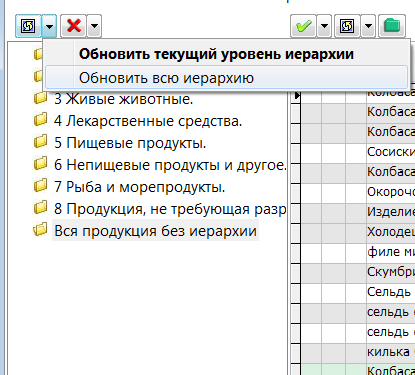Choose 'Обновить всю иерархию' menu entry
The width and height of the screenshot is (415, 375).
click(226, 78)
